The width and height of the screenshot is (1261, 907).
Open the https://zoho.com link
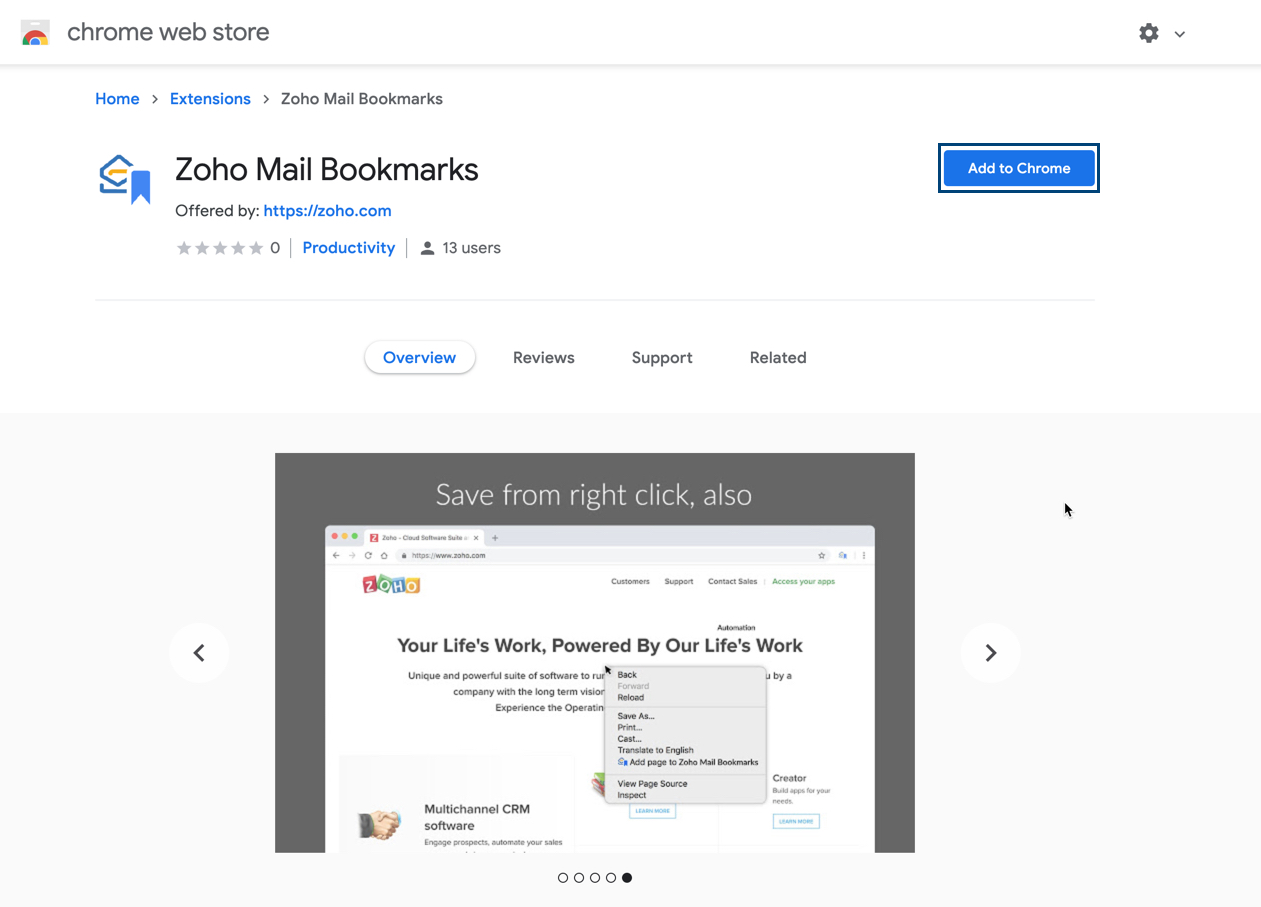click(327, 210)
